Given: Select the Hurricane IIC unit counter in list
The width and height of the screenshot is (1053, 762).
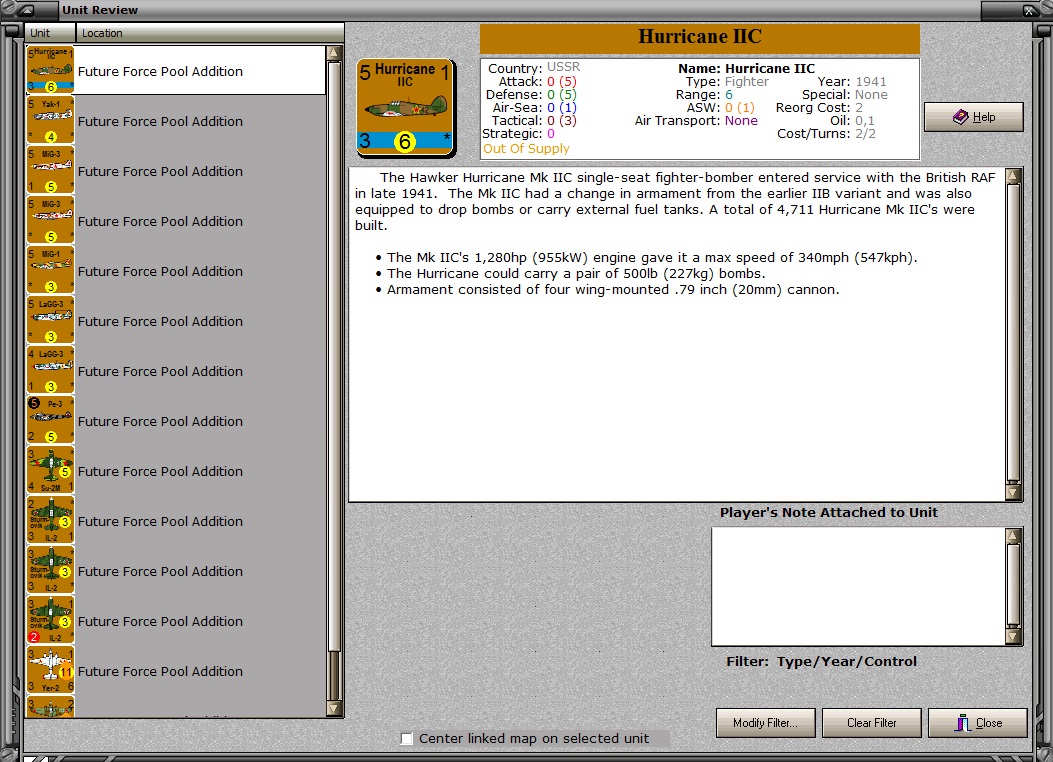Looking at the screenshot, I should coord(50,70).
